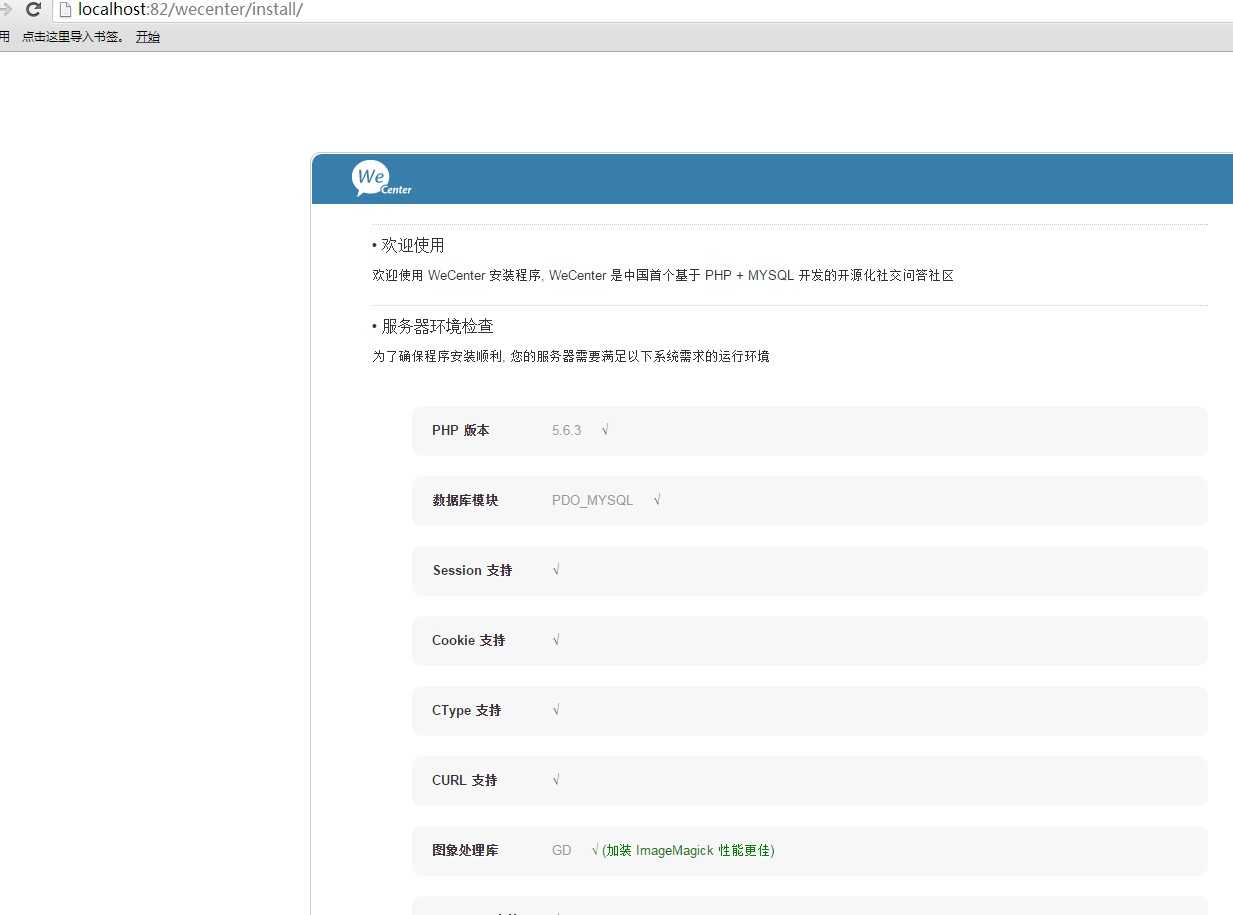Image resolution: width=1233 pixels, height=915 pixels.
Task: Click the check mark in Session 支持 row
Action: 556,570
